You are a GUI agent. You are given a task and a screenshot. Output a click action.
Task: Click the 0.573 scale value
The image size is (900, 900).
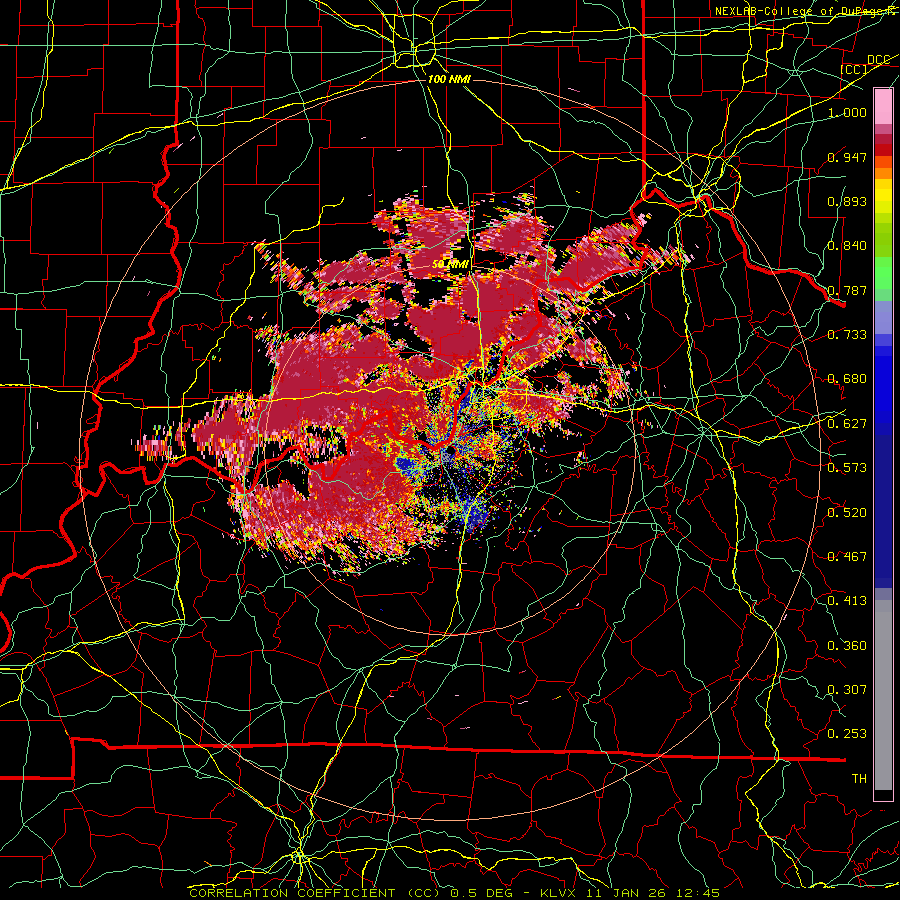(x=847, y=468)
